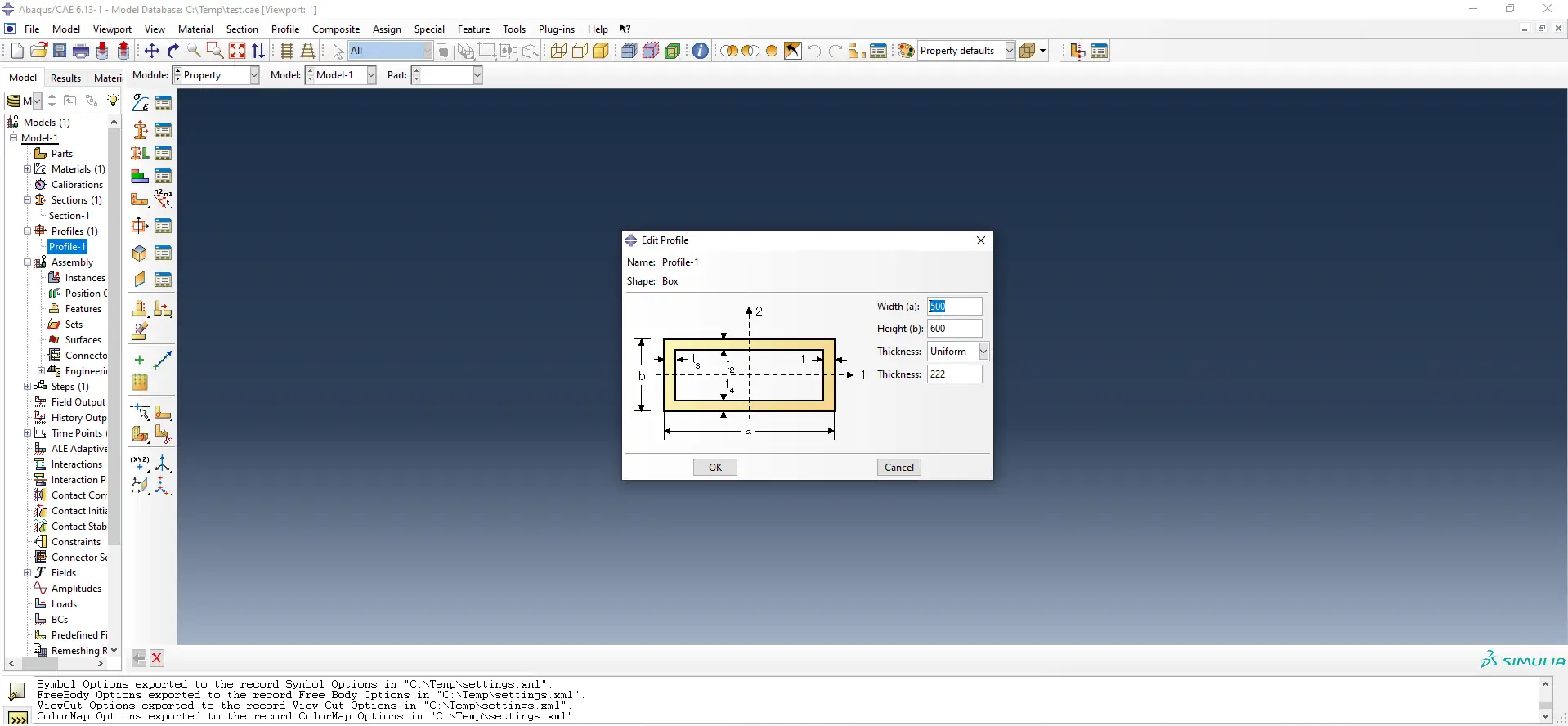
Task: Click the Assign Section icon
Action: [140, 153]
